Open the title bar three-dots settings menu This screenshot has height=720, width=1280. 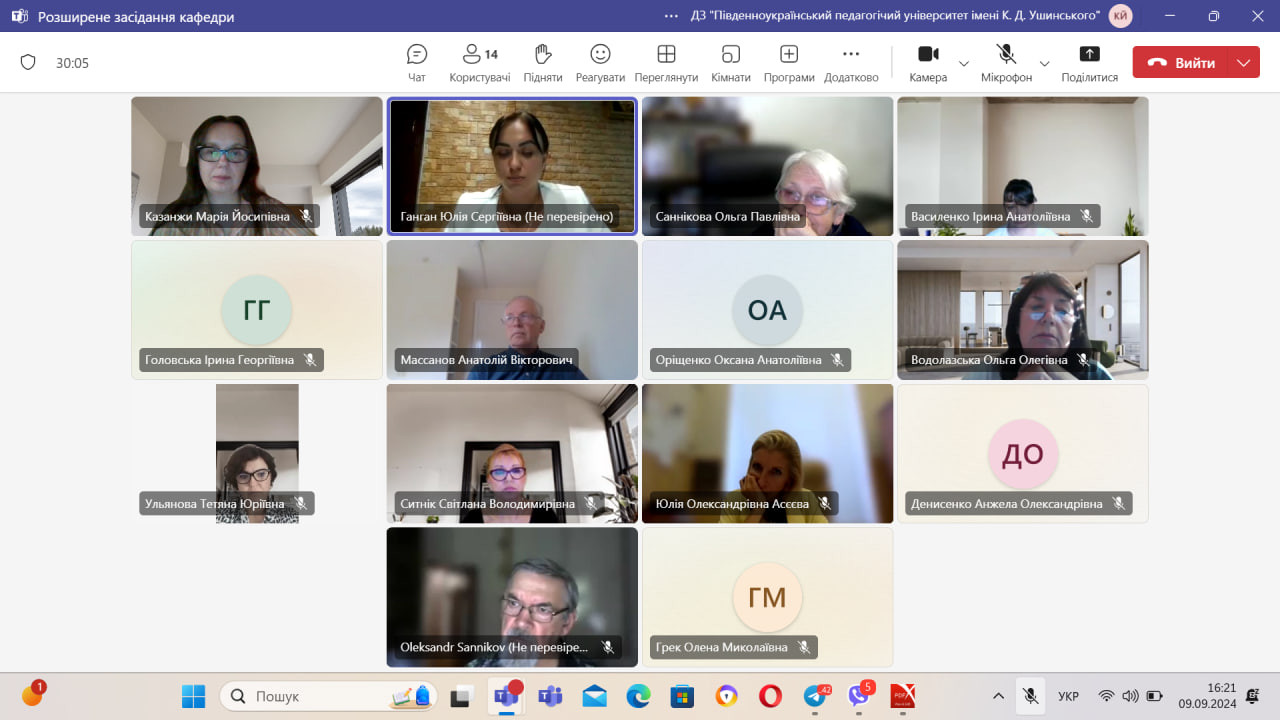[x=671, y=16]
